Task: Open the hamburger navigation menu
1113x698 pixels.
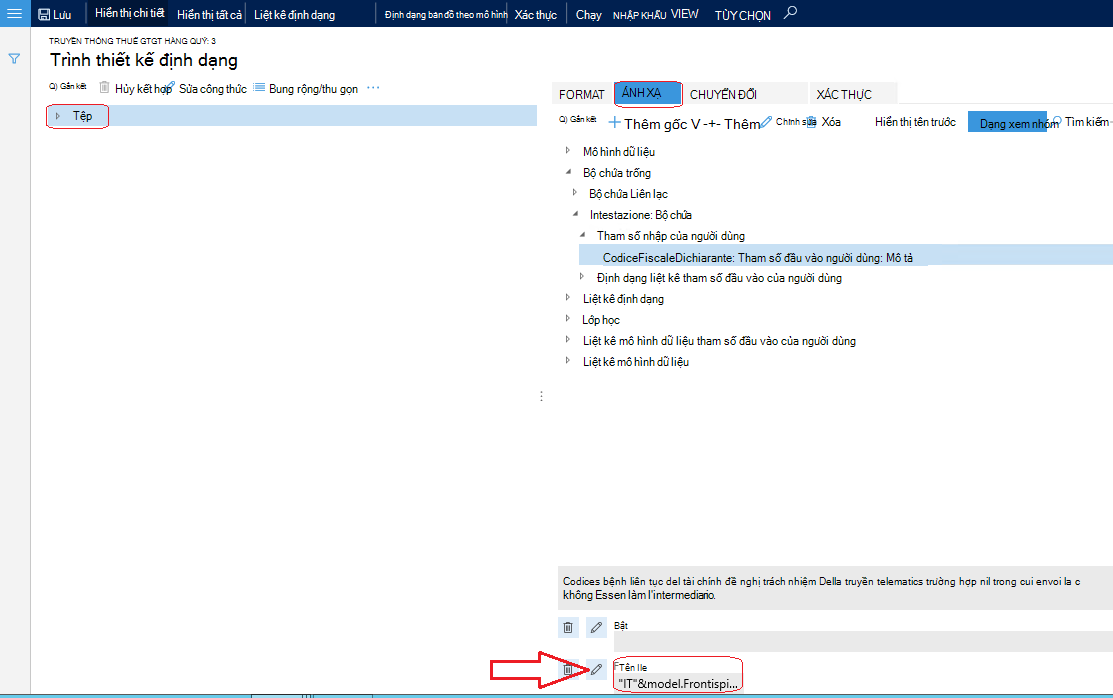Action: 14,13
